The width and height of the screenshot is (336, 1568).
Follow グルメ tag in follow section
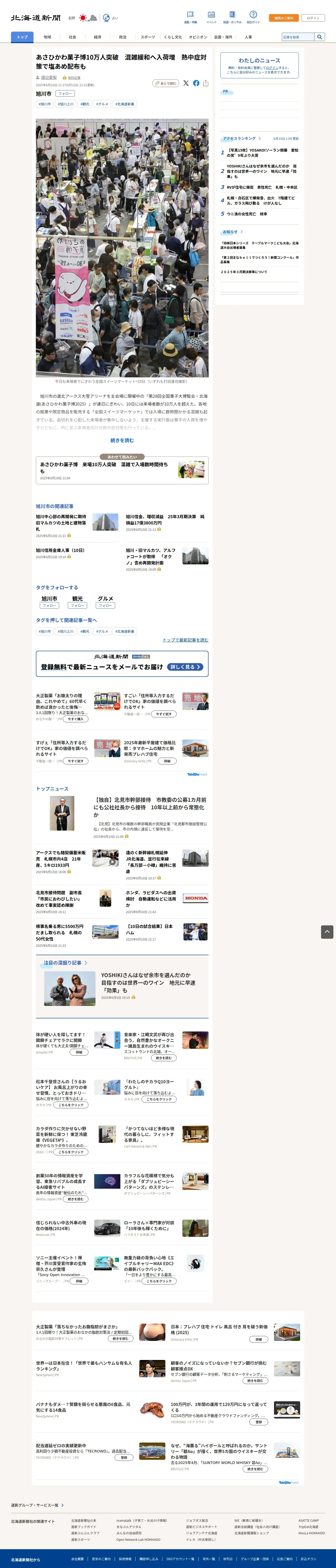[105, 606]
